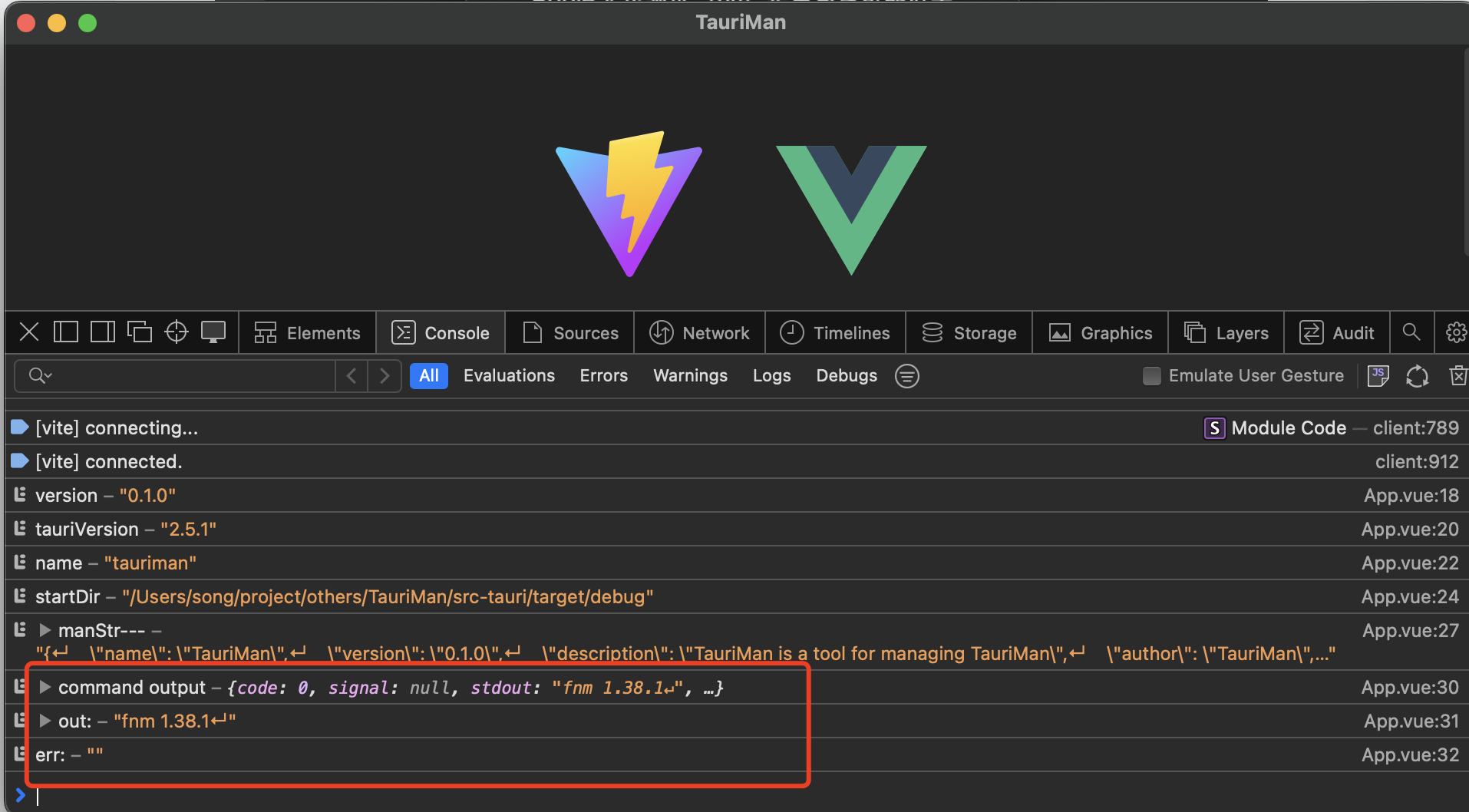Open source link App.vue:27
Image resolution: width=1469 pixels, height=812 pixels.
[x=1411, y=630]
